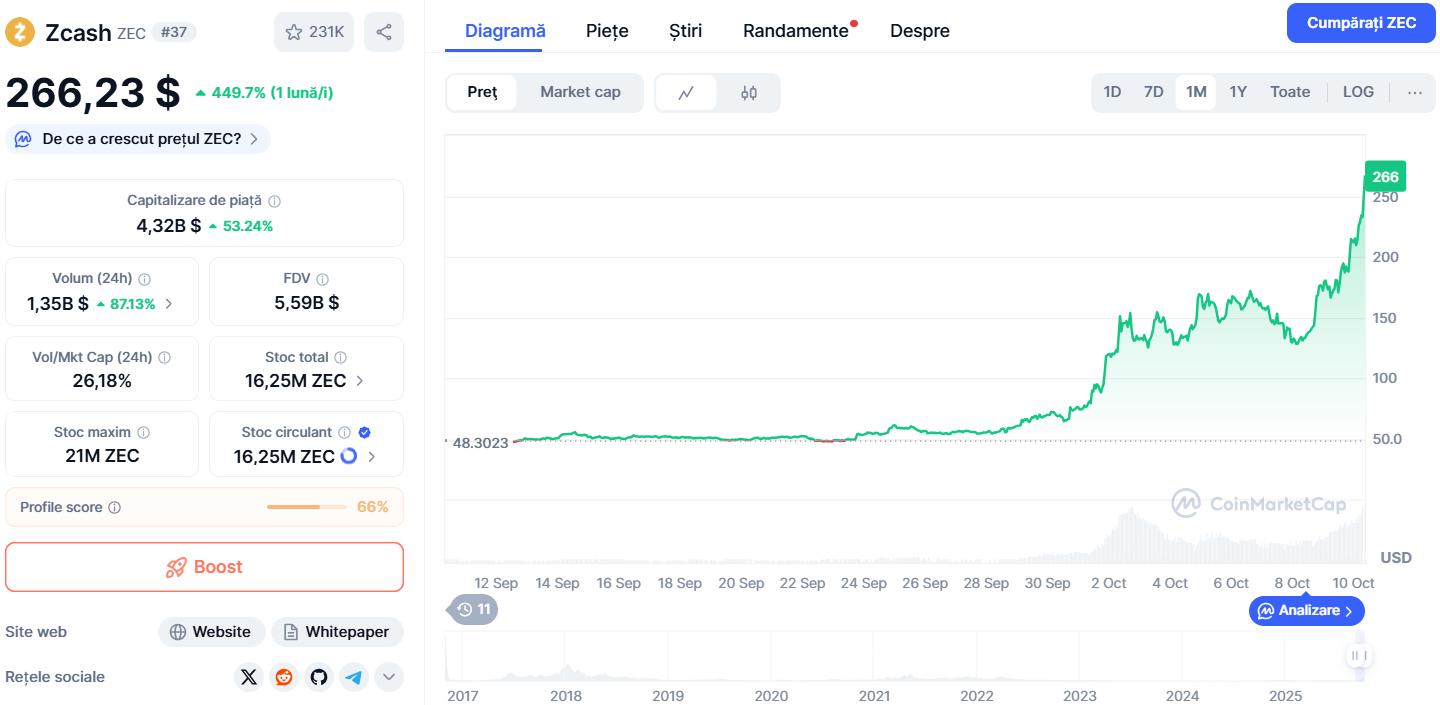Screen dimensions: 1440x705
Task: Click the Boost button
Action: [x=204, y=567]
